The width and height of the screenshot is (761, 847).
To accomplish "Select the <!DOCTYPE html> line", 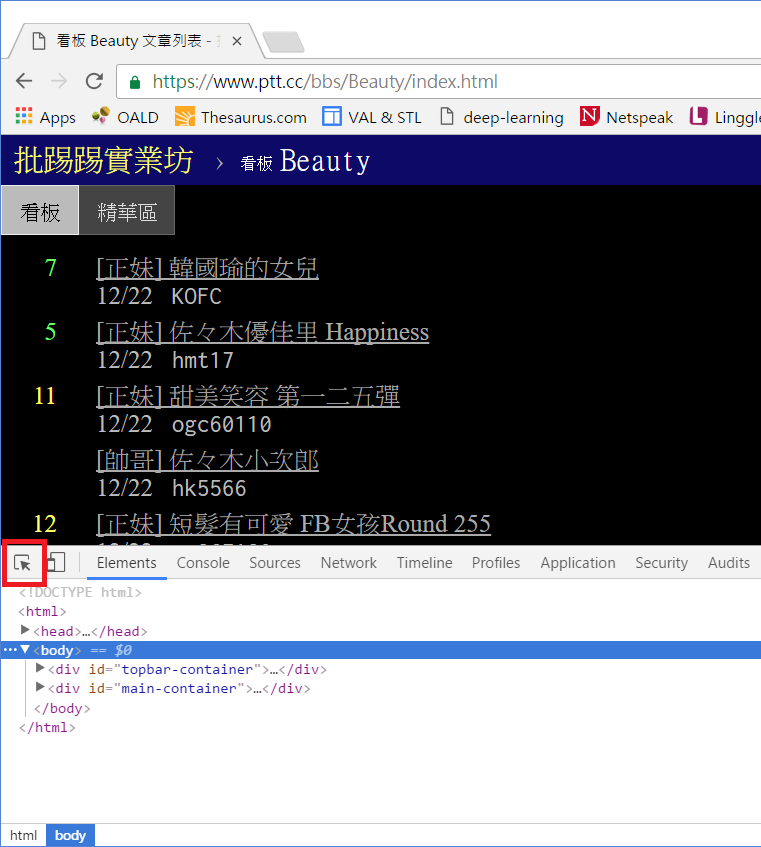I will click(80, 593).
